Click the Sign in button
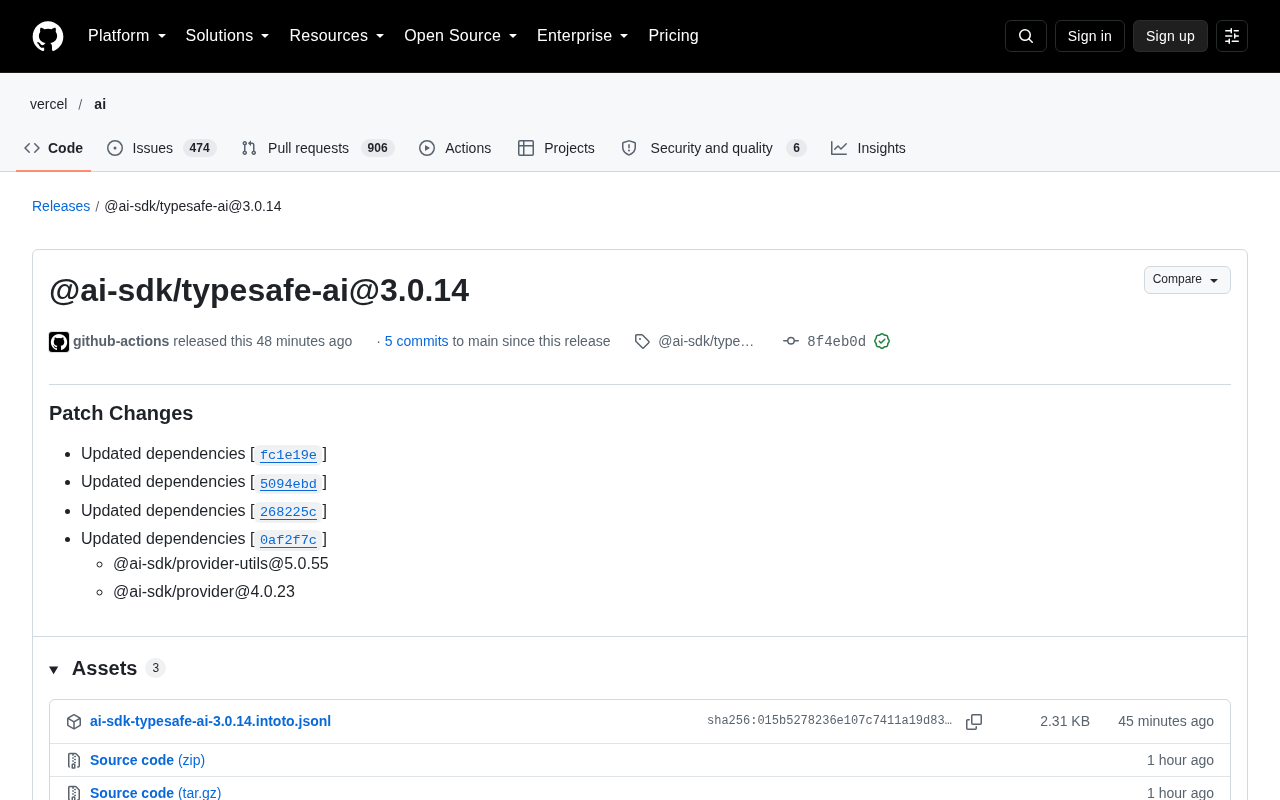This screenshot has height=800, width=1280. tap(1090, 36)
